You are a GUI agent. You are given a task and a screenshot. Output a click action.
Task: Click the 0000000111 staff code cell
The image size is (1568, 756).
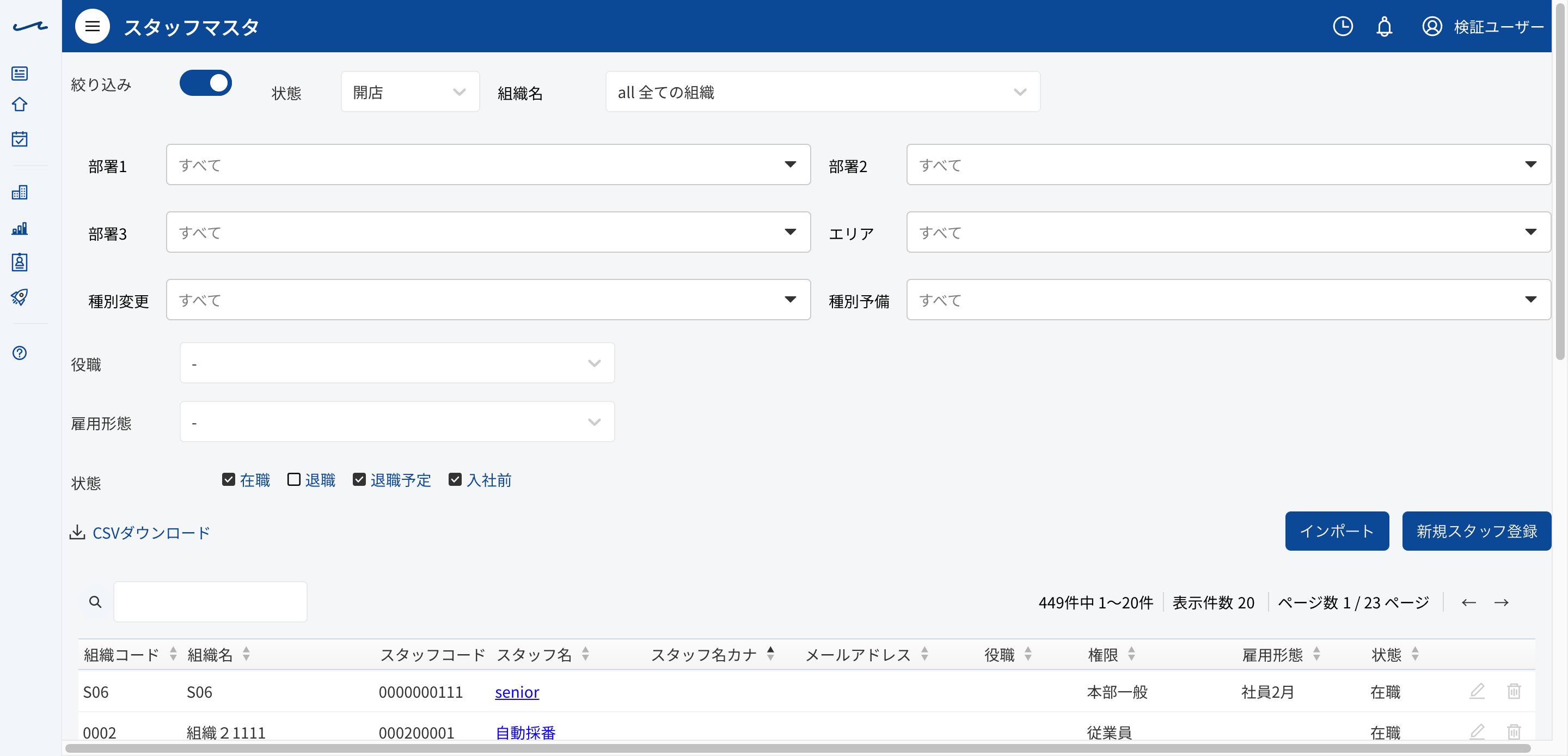421,692
